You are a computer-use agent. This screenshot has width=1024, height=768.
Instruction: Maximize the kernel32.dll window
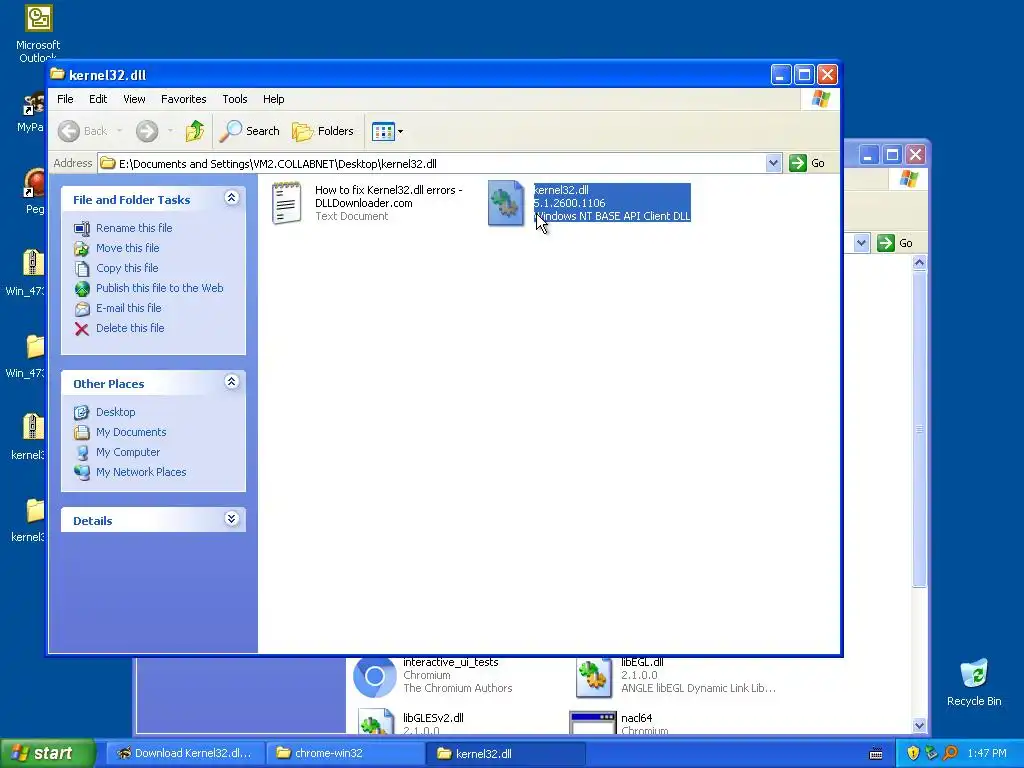(804, 74)
